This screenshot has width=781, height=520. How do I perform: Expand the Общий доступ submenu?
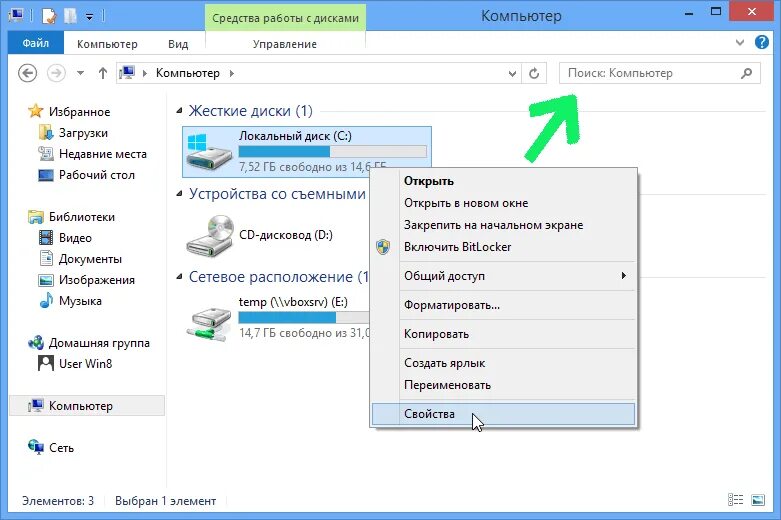click(504, 275)
